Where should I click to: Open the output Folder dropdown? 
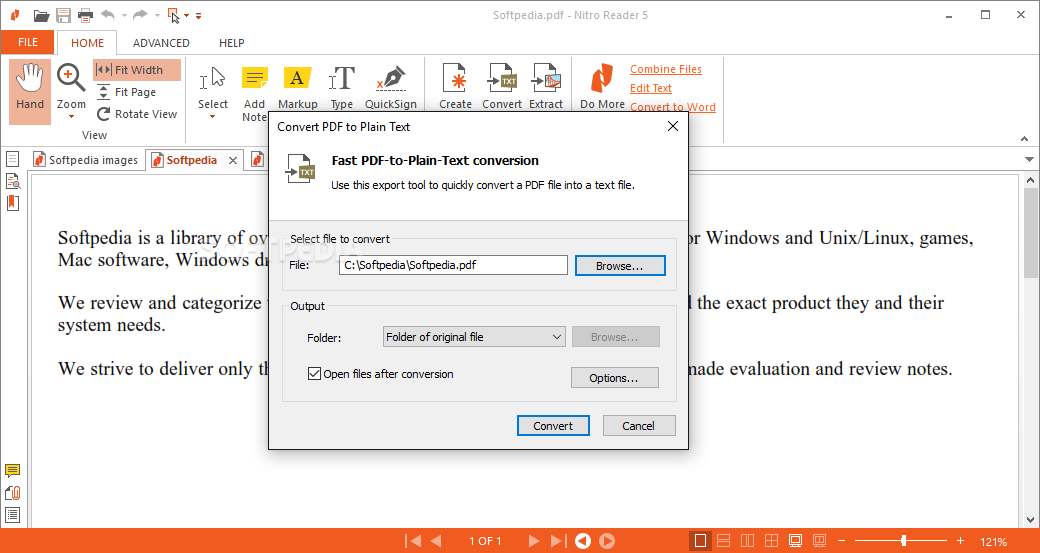click(474, 337)
